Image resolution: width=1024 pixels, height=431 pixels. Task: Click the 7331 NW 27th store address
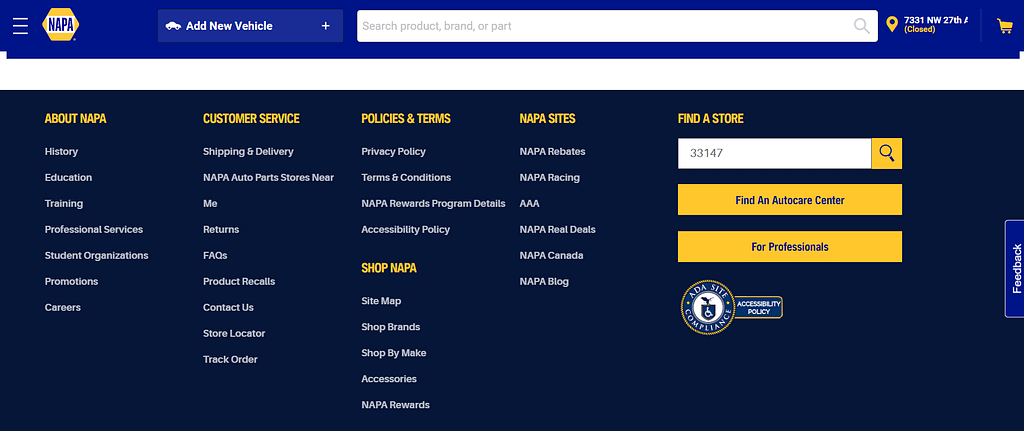(x=936, y=20)
